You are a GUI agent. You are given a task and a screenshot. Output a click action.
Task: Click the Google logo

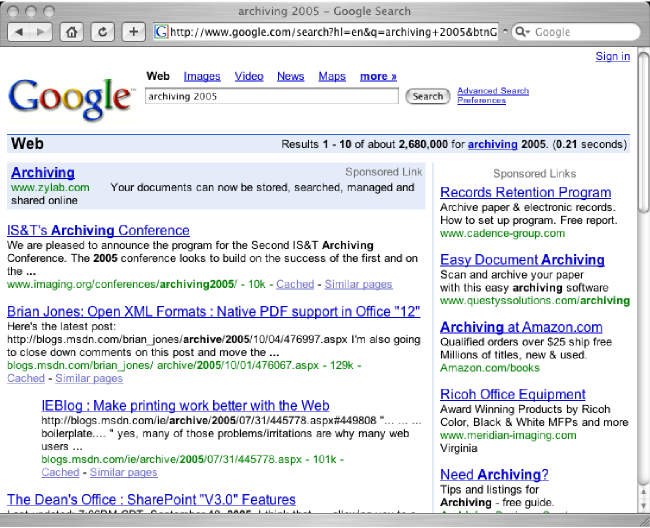(71, 99)
